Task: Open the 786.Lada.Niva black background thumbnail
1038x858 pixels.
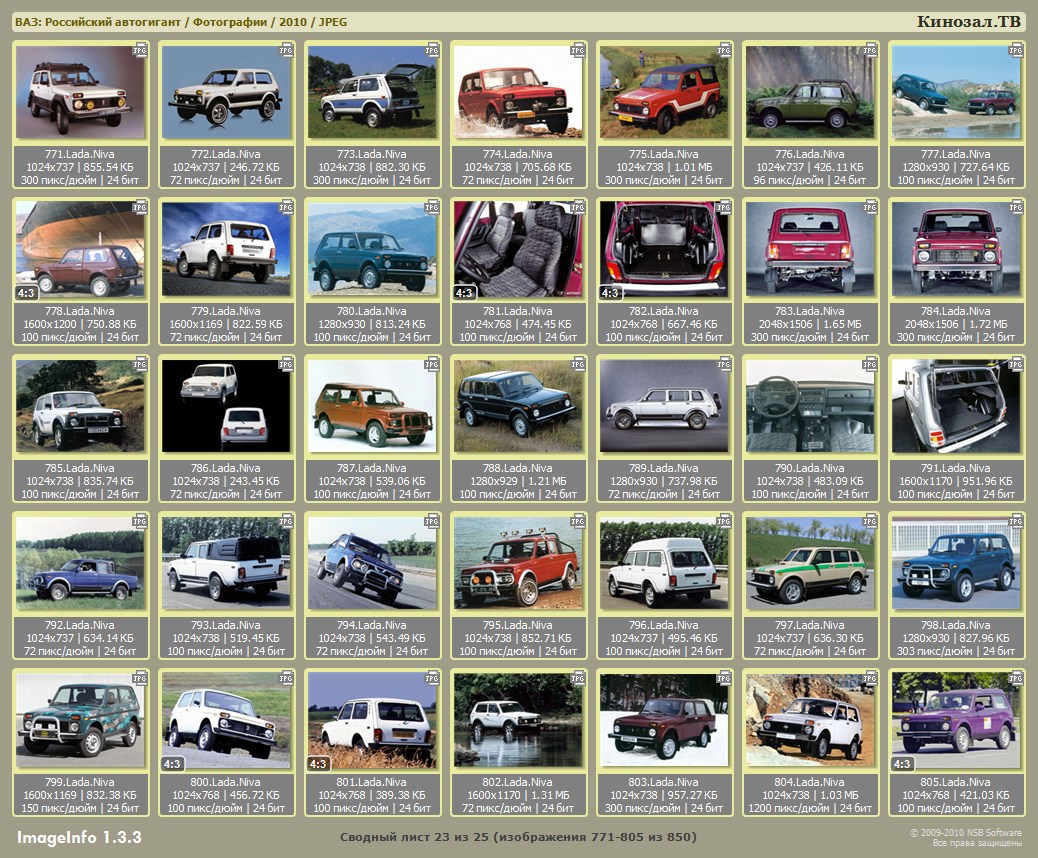Action: pos(226,406)
